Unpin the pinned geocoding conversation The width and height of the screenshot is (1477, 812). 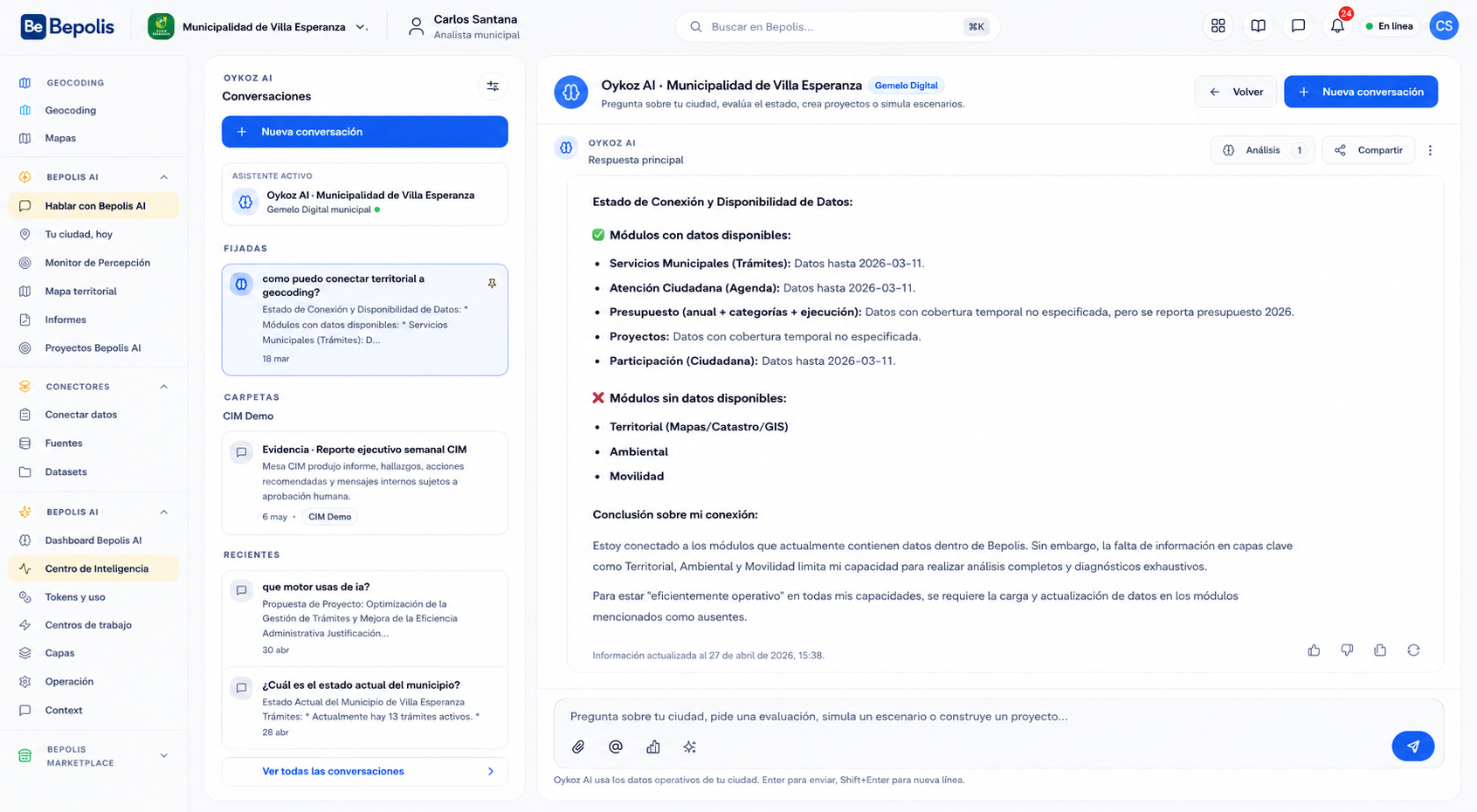point(492,284)
